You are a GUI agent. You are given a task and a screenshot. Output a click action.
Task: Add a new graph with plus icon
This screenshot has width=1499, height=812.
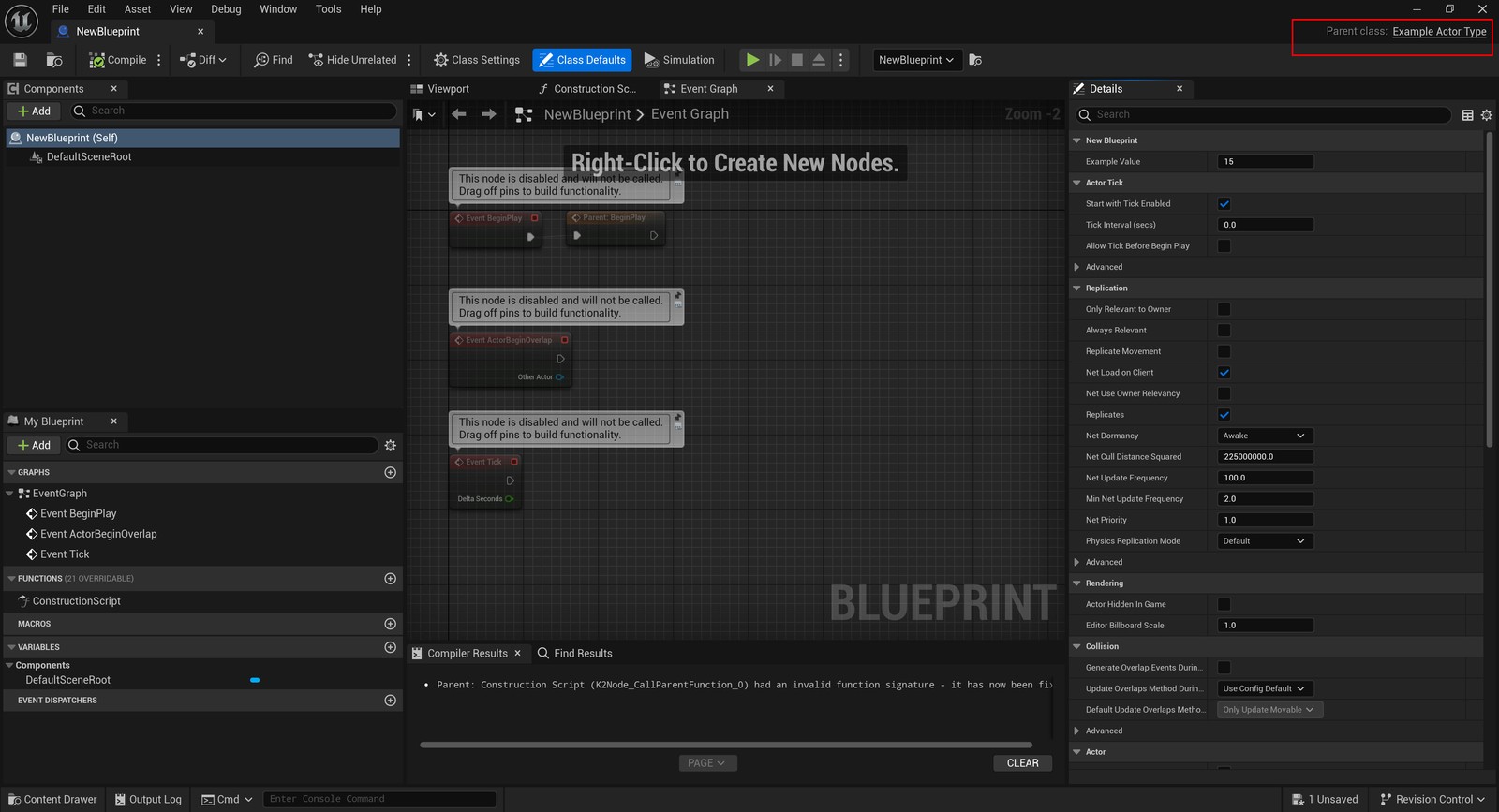coord(391,473)
